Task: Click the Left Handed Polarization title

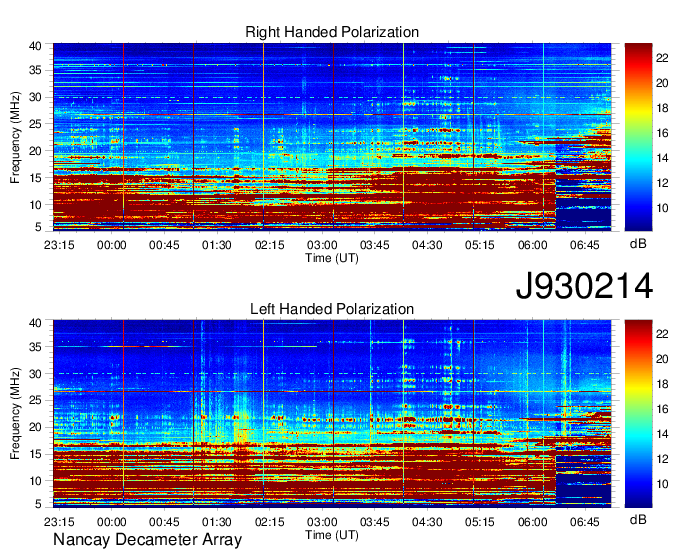Action: [332, 309]
